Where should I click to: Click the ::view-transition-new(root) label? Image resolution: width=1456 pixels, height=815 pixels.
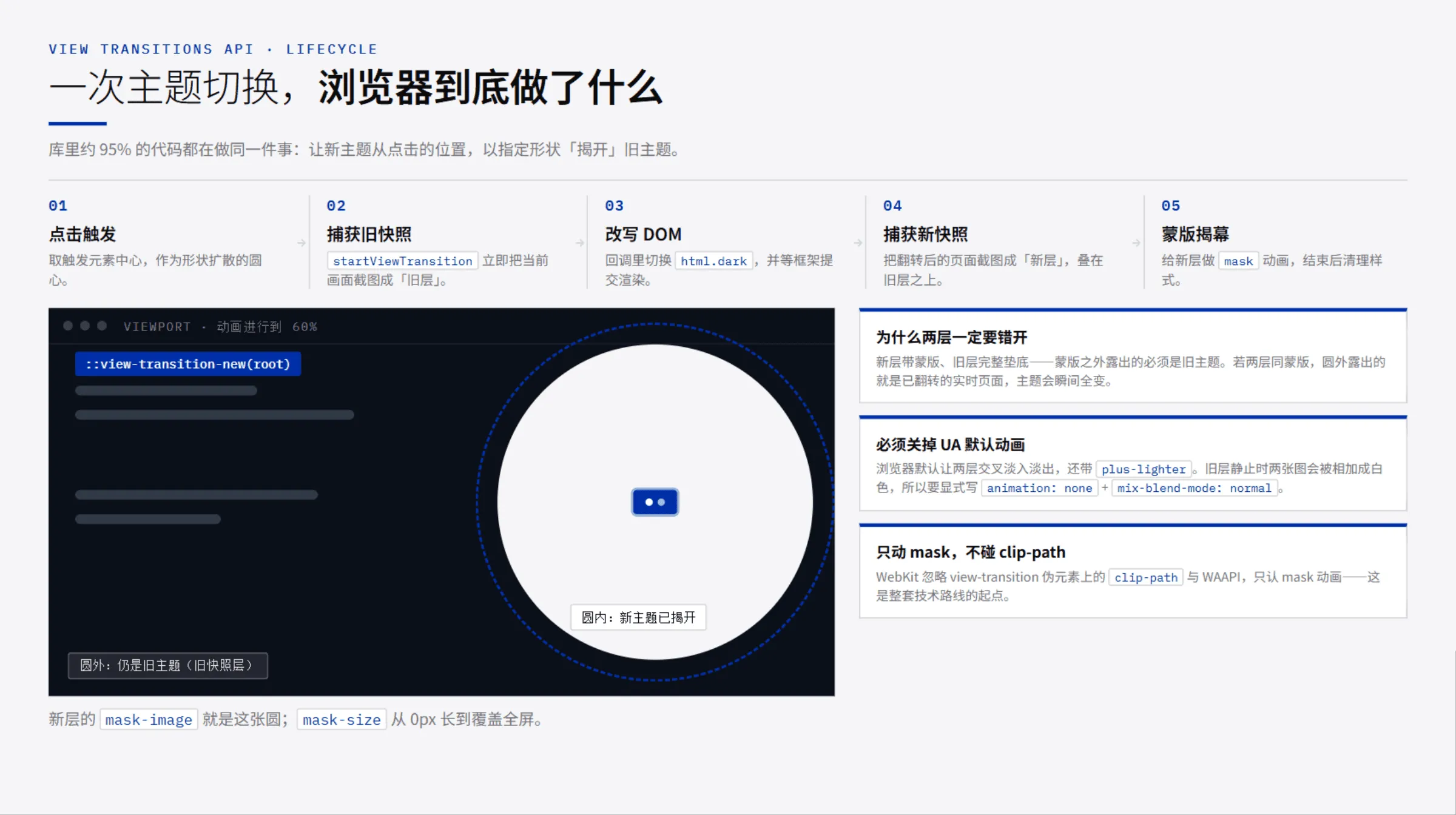click(188, 364)
